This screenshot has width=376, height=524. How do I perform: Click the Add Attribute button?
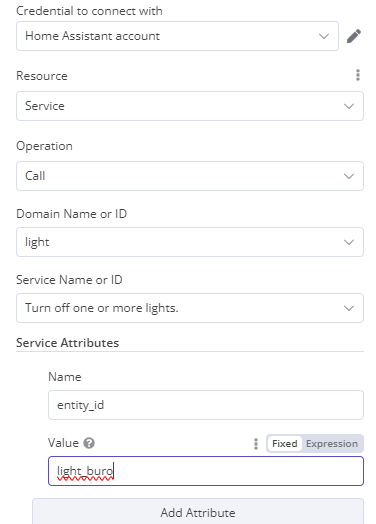click(198, 512)
